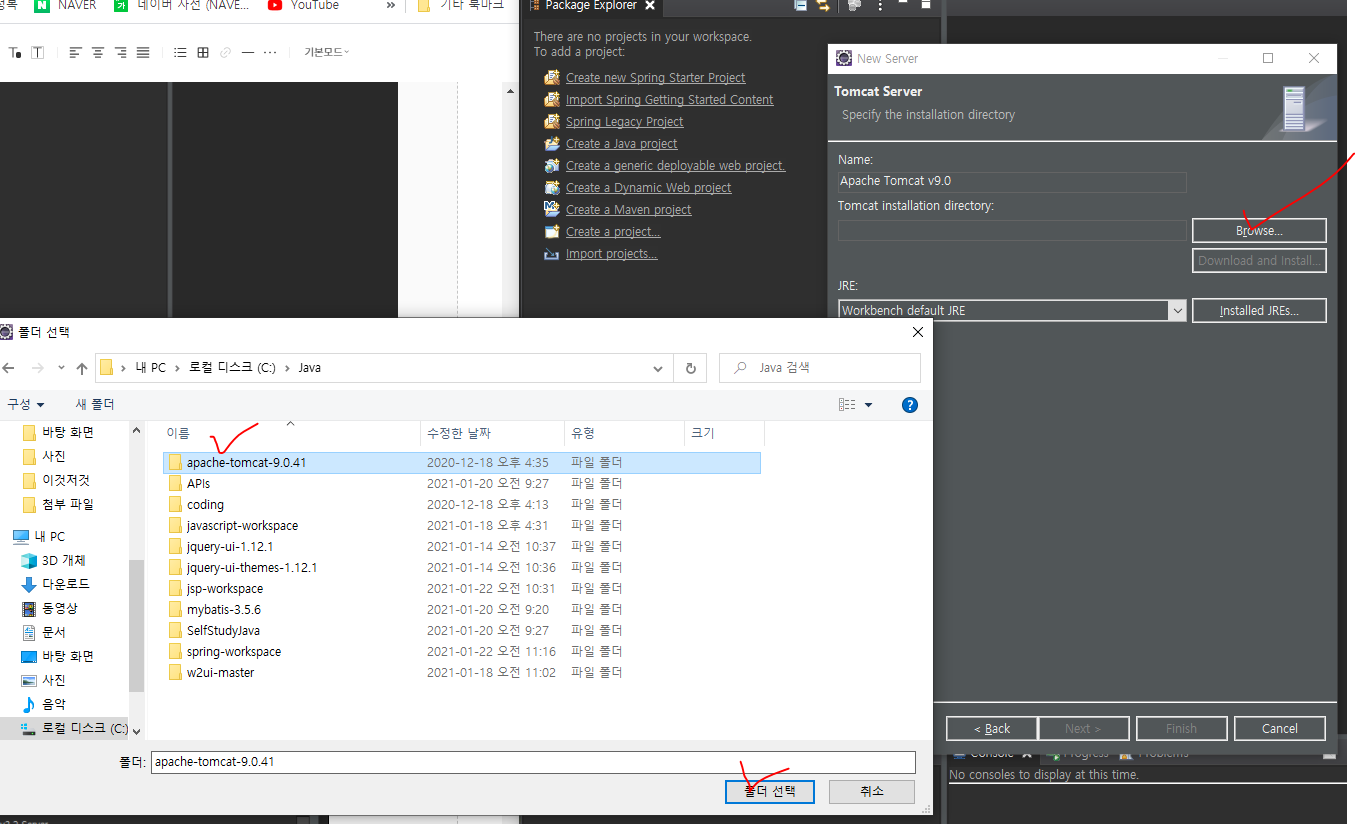Click Create a Dynamic Web project link
The width and height of the screenshot is (1355, 824).
tap(648, 188)
